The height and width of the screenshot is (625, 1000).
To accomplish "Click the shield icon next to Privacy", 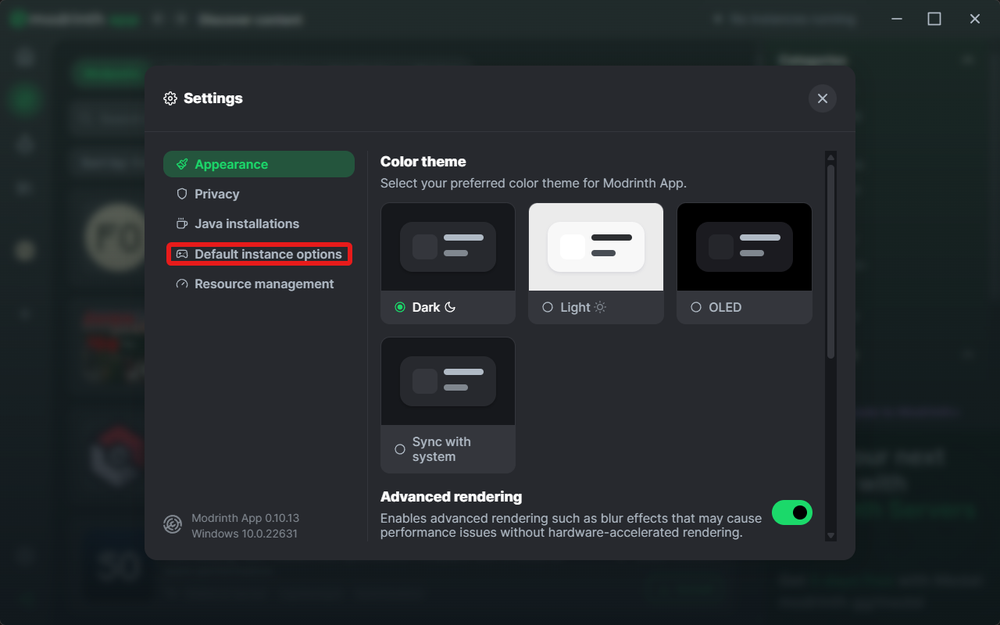I will click(x=182, y=194).
